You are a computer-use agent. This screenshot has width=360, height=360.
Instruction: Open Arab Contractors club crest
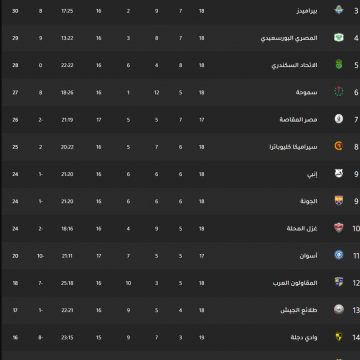tap(339, 282)
